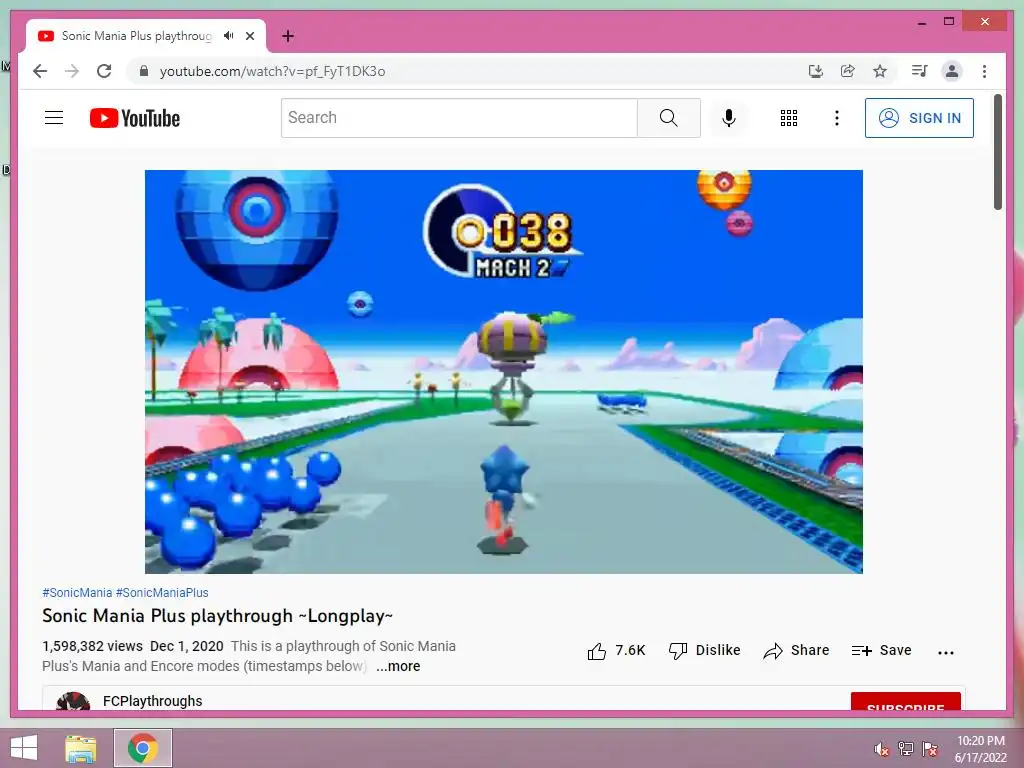View site information lock icon
The height and width of the screenshot is (768, 1024).
[144, 71]
